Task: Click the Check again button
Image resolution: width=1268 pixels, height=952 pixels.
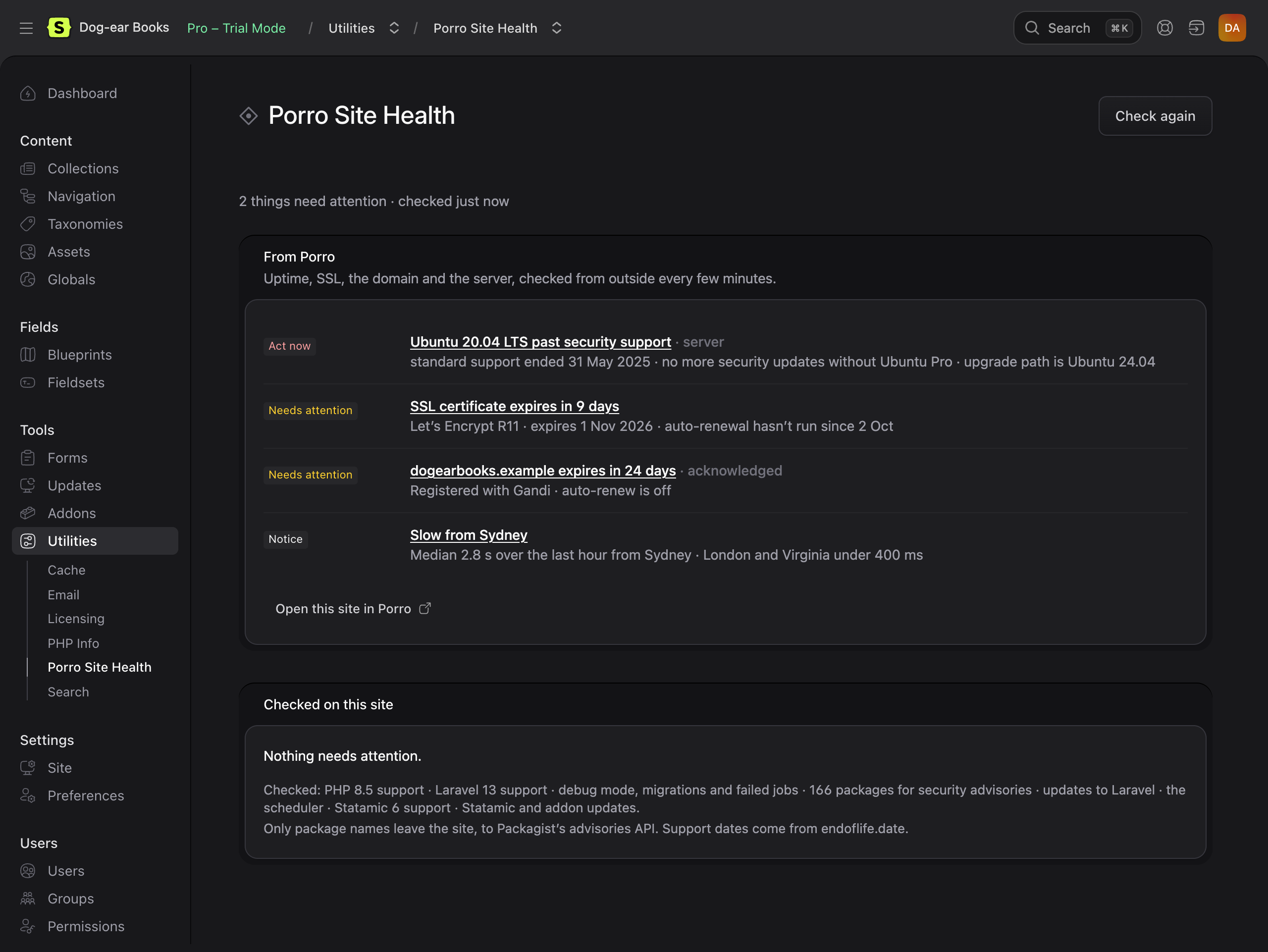Action: pyautogui.click(x=1155, y=116)
